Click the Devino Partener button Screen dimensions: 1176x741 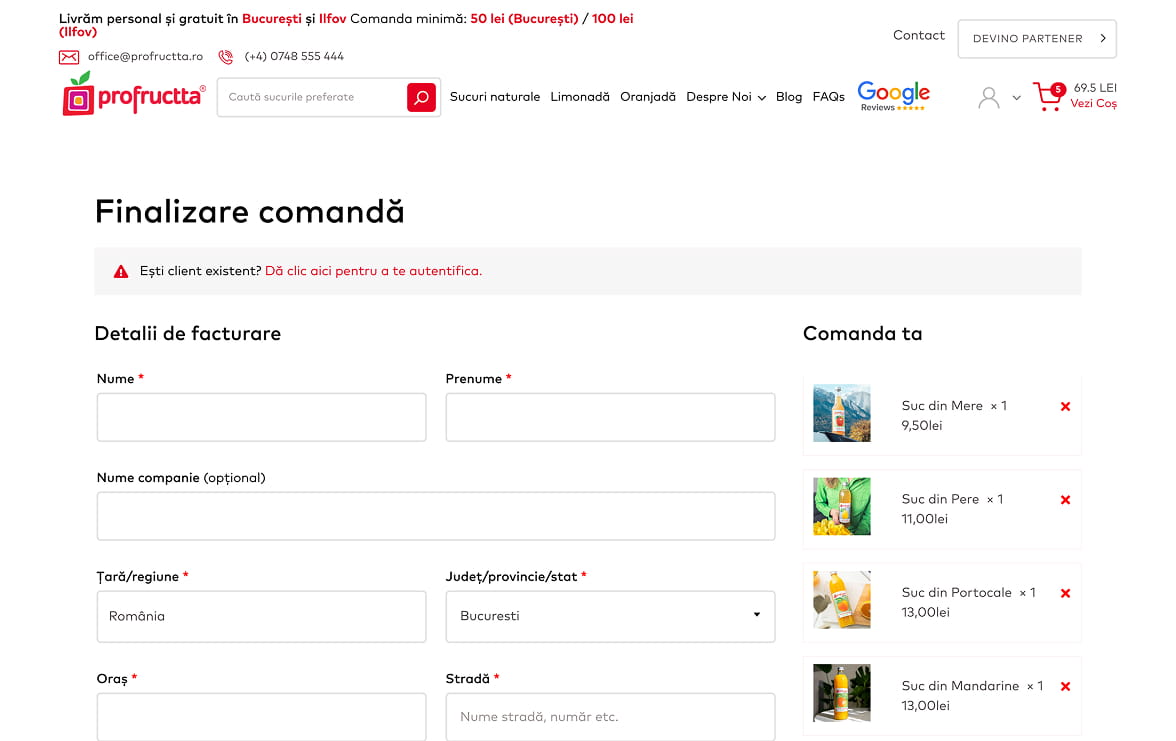[x=1036, y=39]
